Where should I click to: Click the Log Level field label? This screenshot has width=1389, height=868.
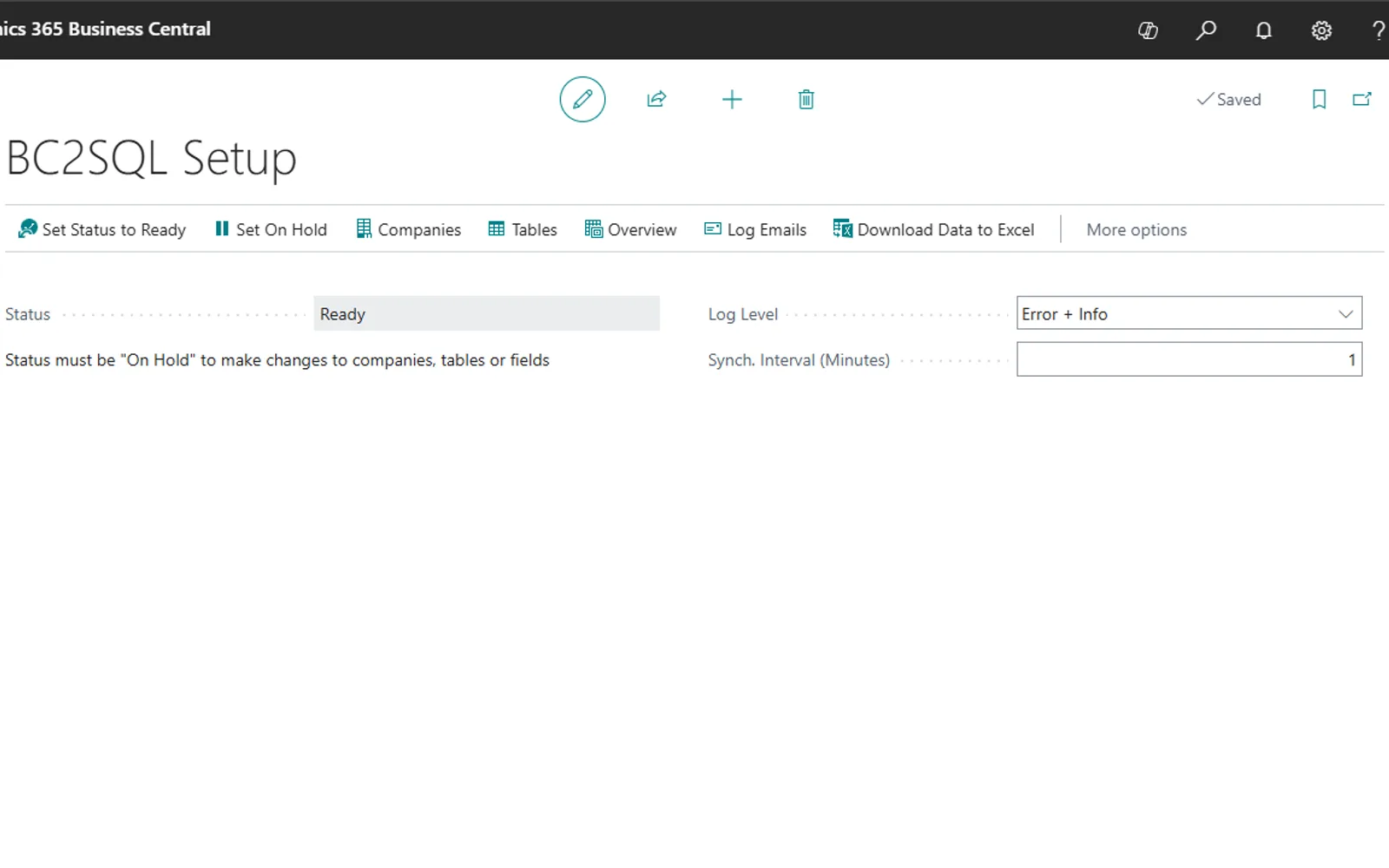743,314
